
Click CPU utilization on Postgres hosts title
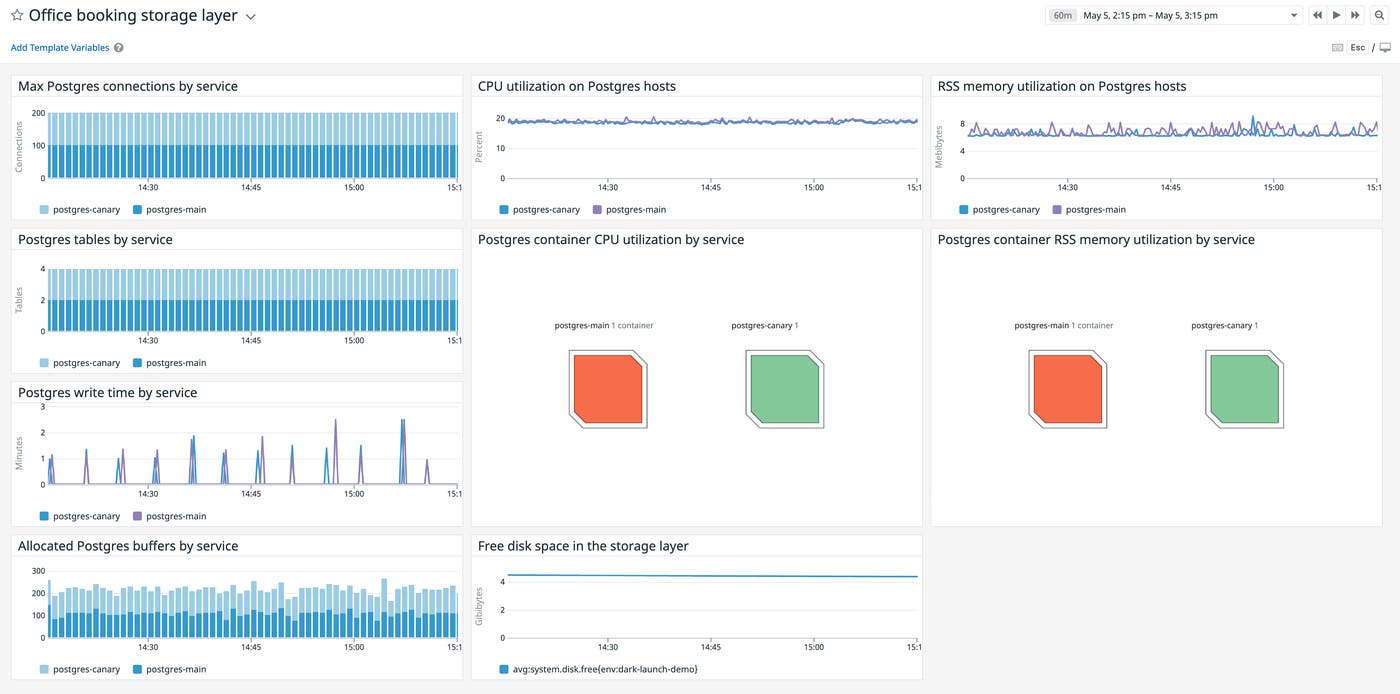[577, 86]
